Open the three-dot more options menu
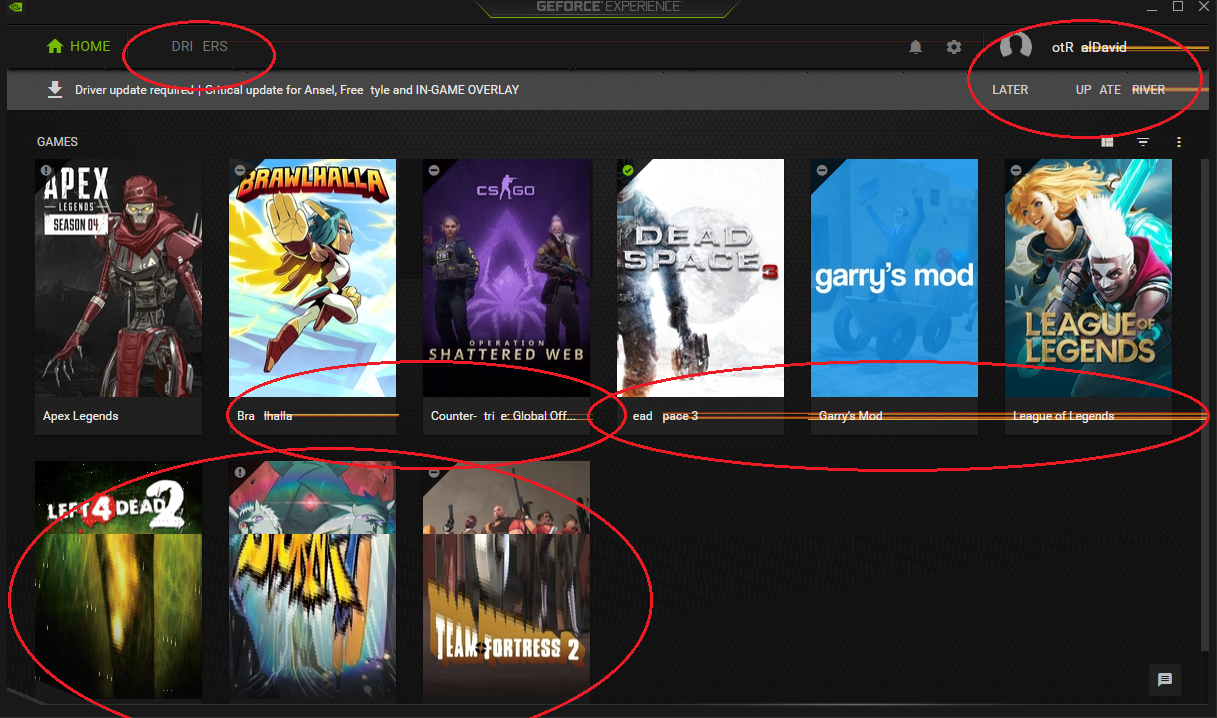This screenshot has width=1217, height=718. 1179,142
